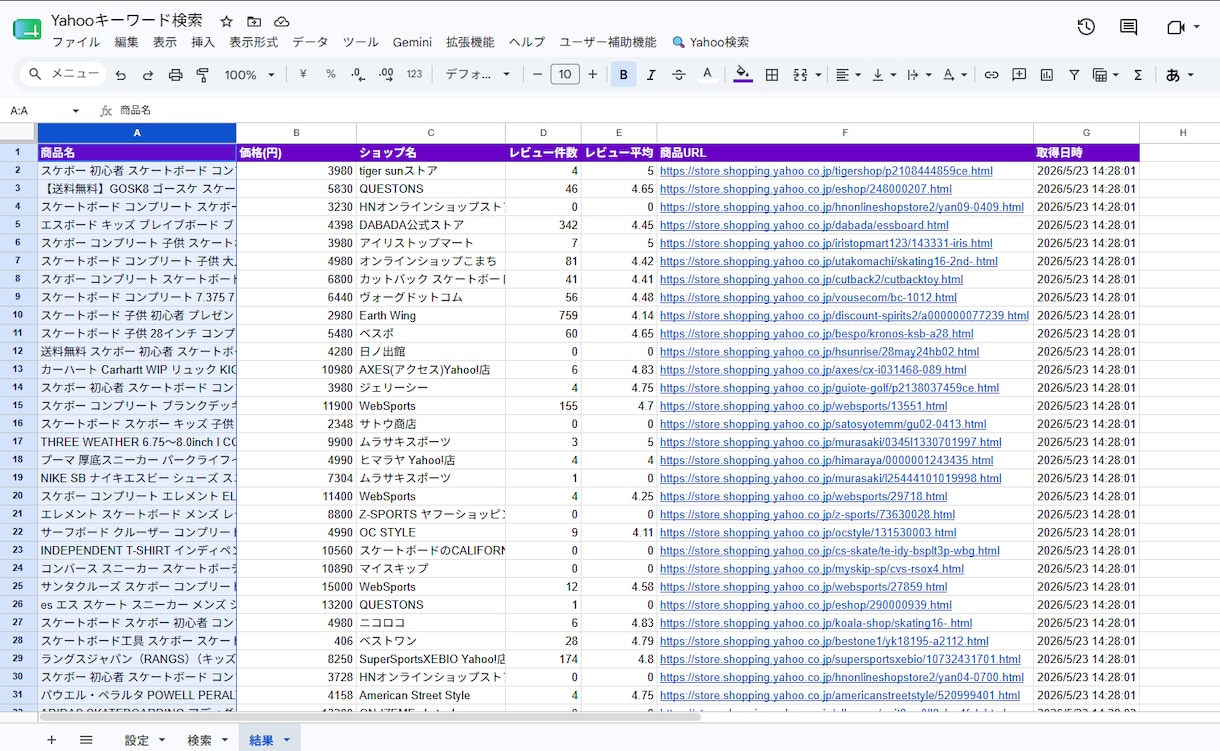Open the zoom 100% dropdown
The image size is (1220, 751).
point(250,75)
